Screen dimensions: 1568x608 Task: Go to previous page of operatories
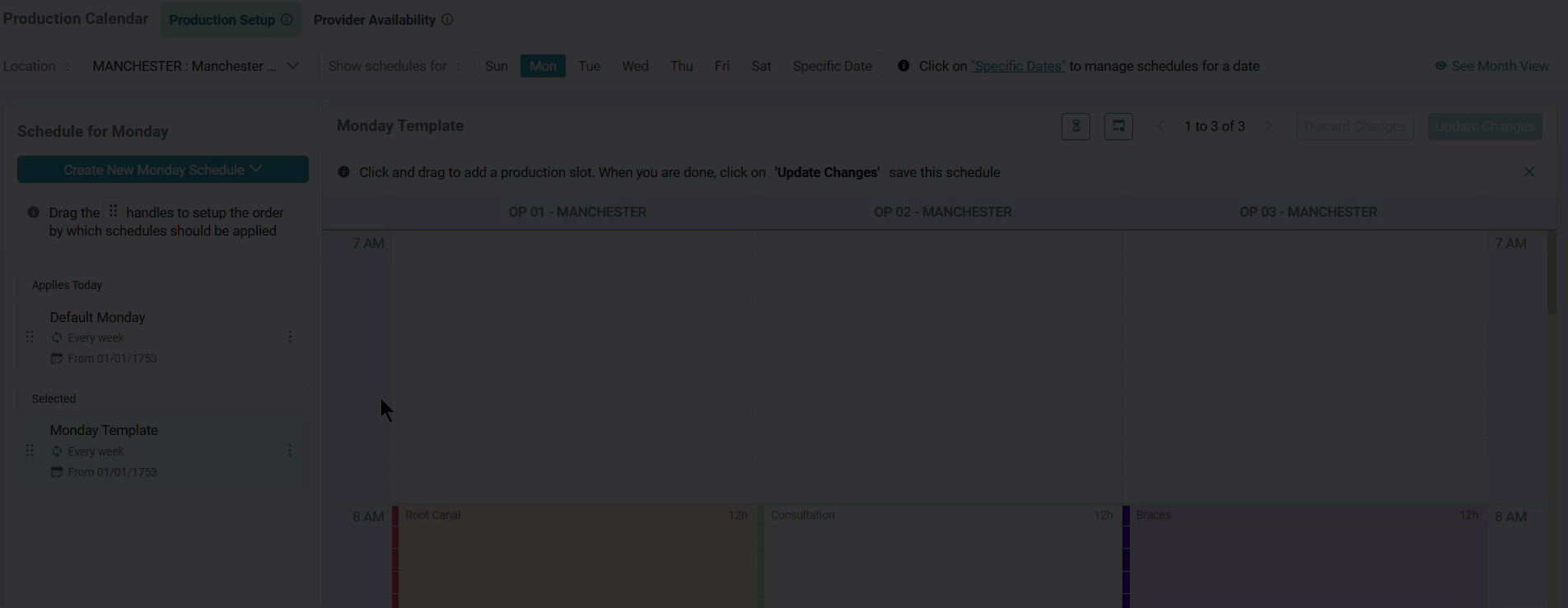[1161, 126]
